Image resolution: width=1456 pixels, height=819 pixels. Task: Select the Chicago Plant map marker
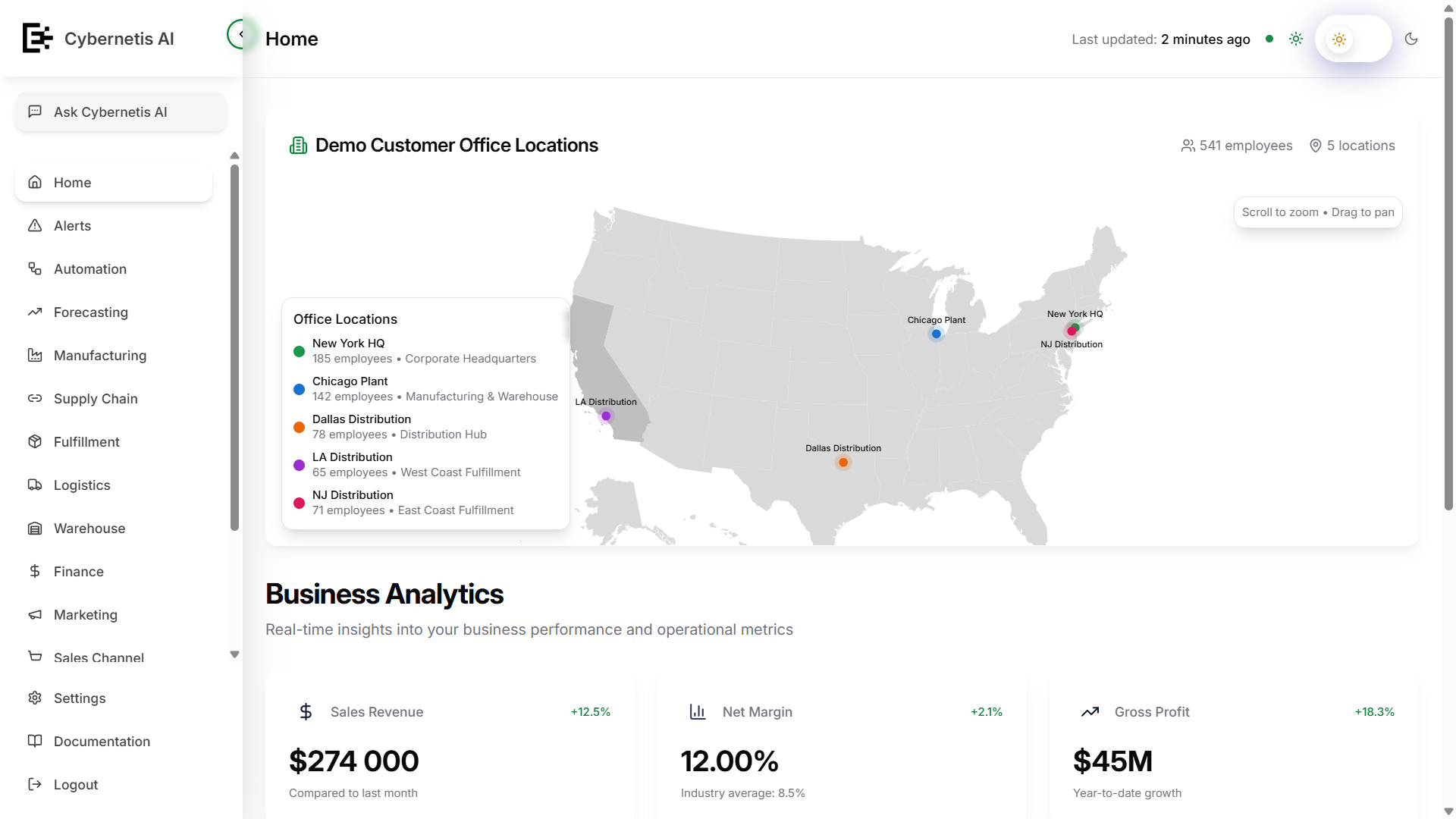point(937,334)
